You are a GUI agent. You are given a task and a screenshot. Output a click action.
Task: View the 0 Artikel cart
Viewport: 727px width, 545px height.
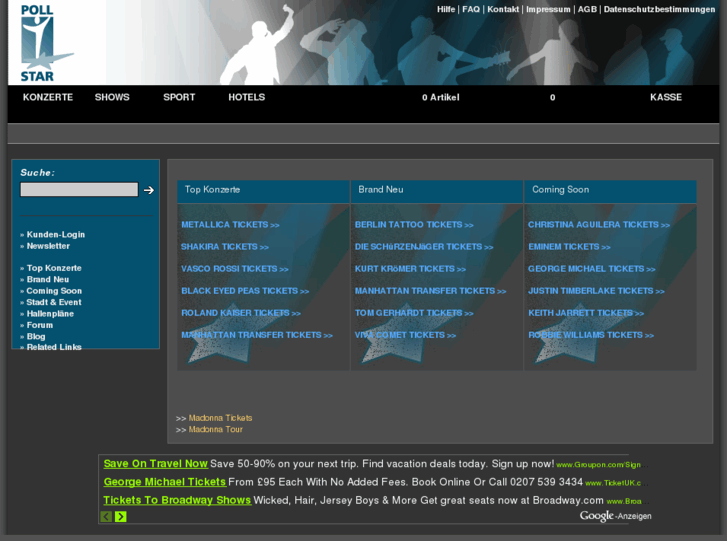pos(440,97)
